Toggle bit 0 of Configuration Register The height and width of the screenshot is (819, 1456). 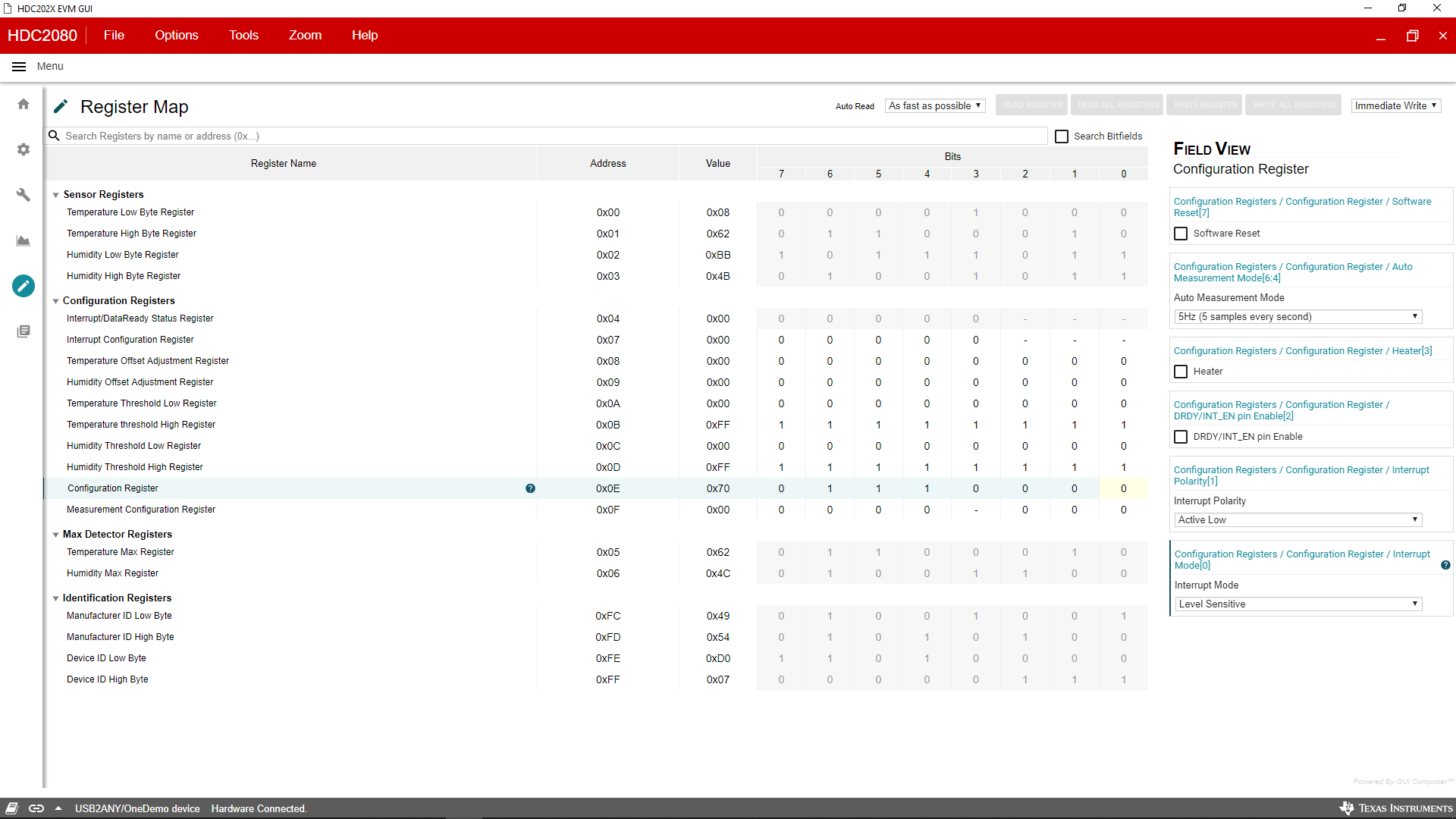click(x=1124, y=488)
